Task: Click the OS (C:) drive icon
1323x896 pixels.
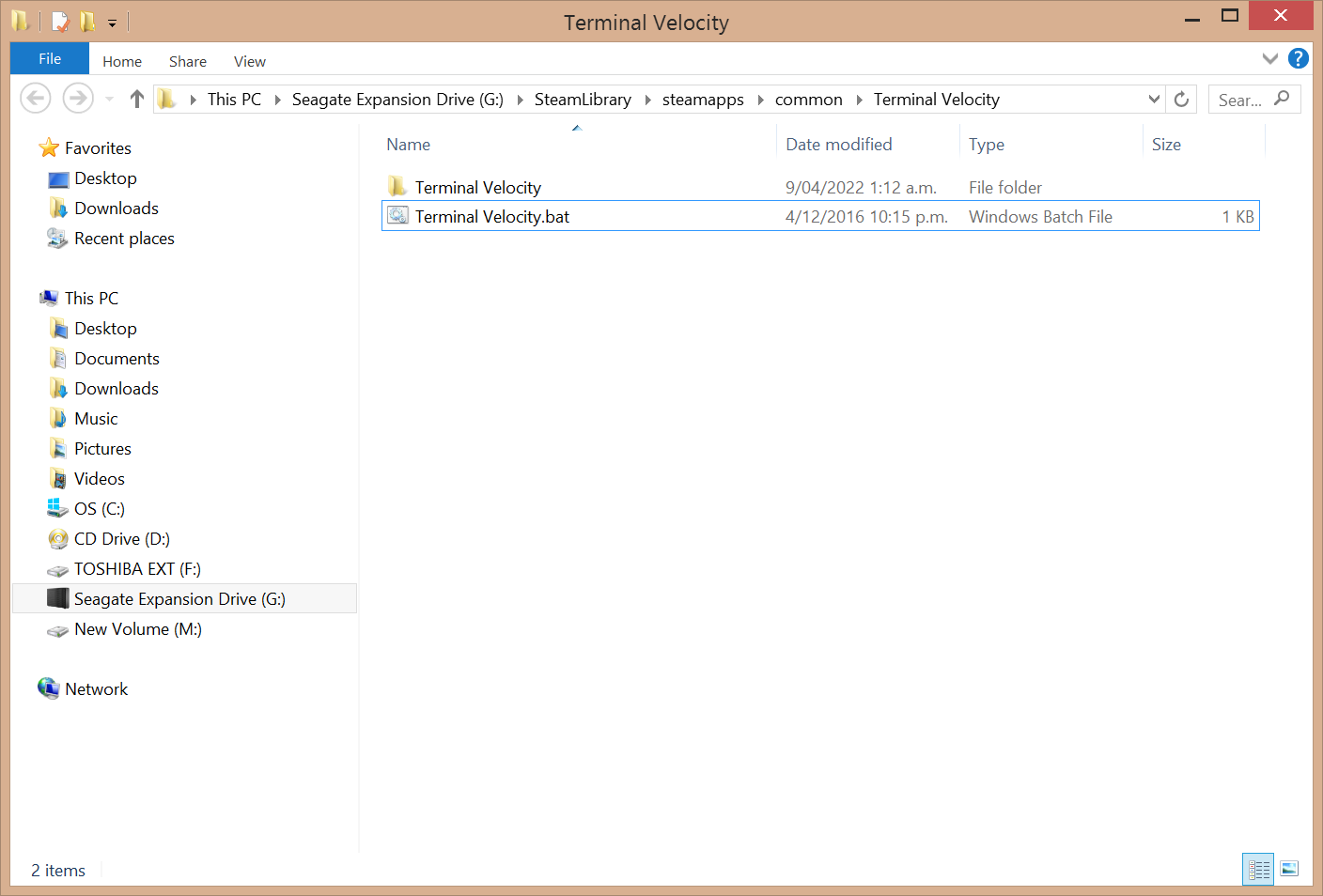Action: click(58, 508)
